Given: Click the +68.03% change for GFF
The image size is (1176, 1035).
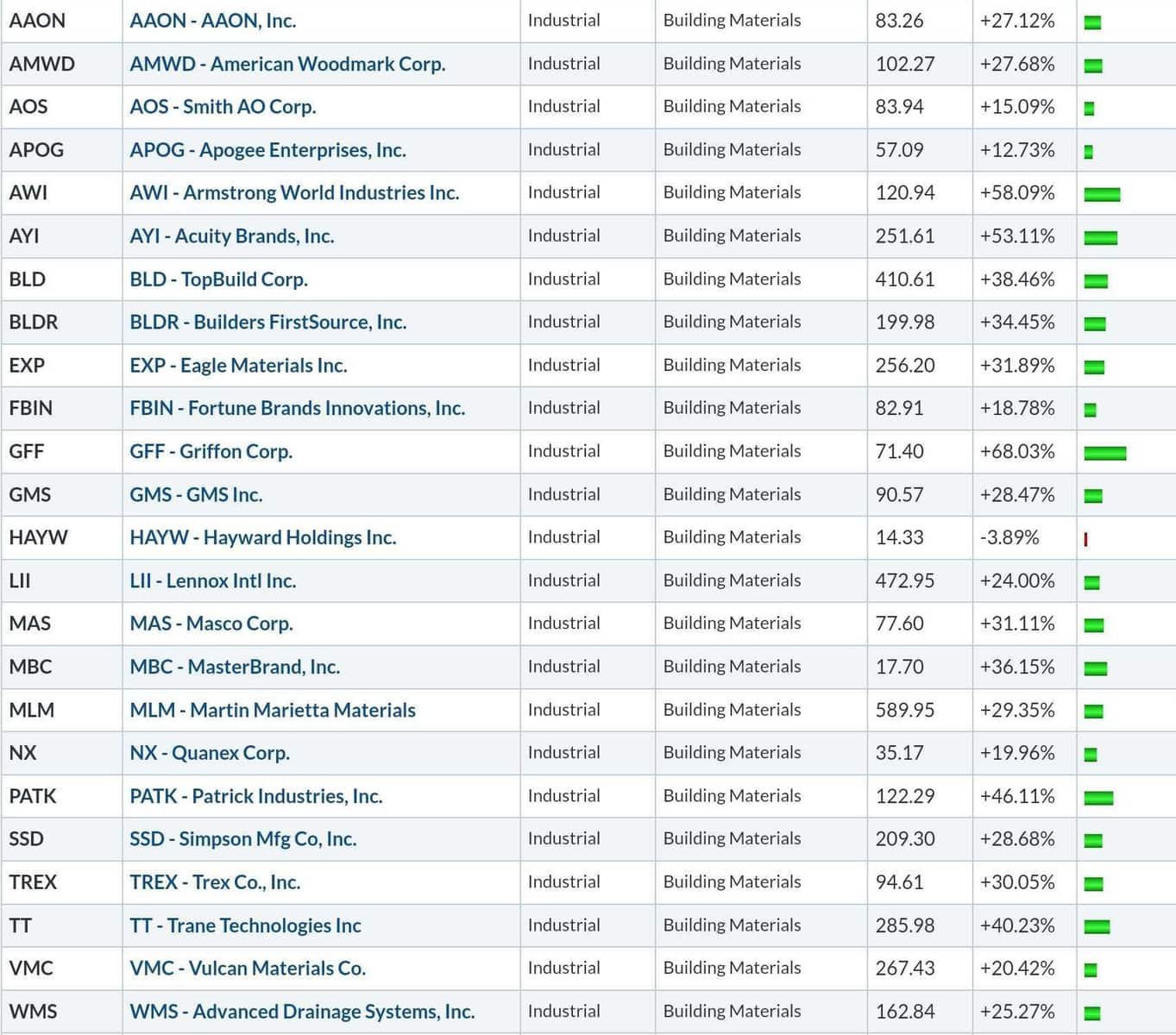Looking at the screenshot, I should 1017,452.
